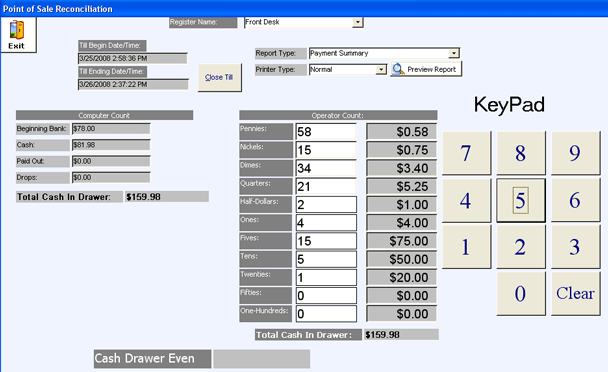This screenshot has width=608, height=372.
Task: Click the Preview Report magnifier button
Action: coord(426,69)
